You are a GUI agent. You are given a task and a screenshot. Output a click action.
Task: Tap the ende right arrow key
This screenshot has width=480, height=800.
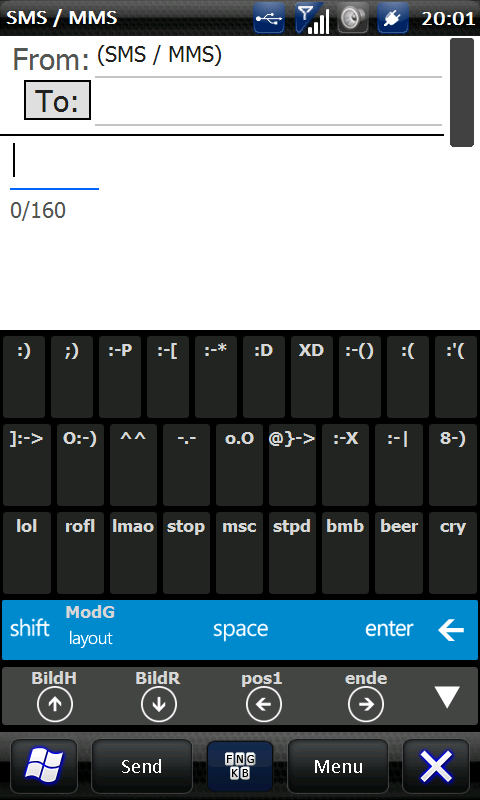(366, 695)
